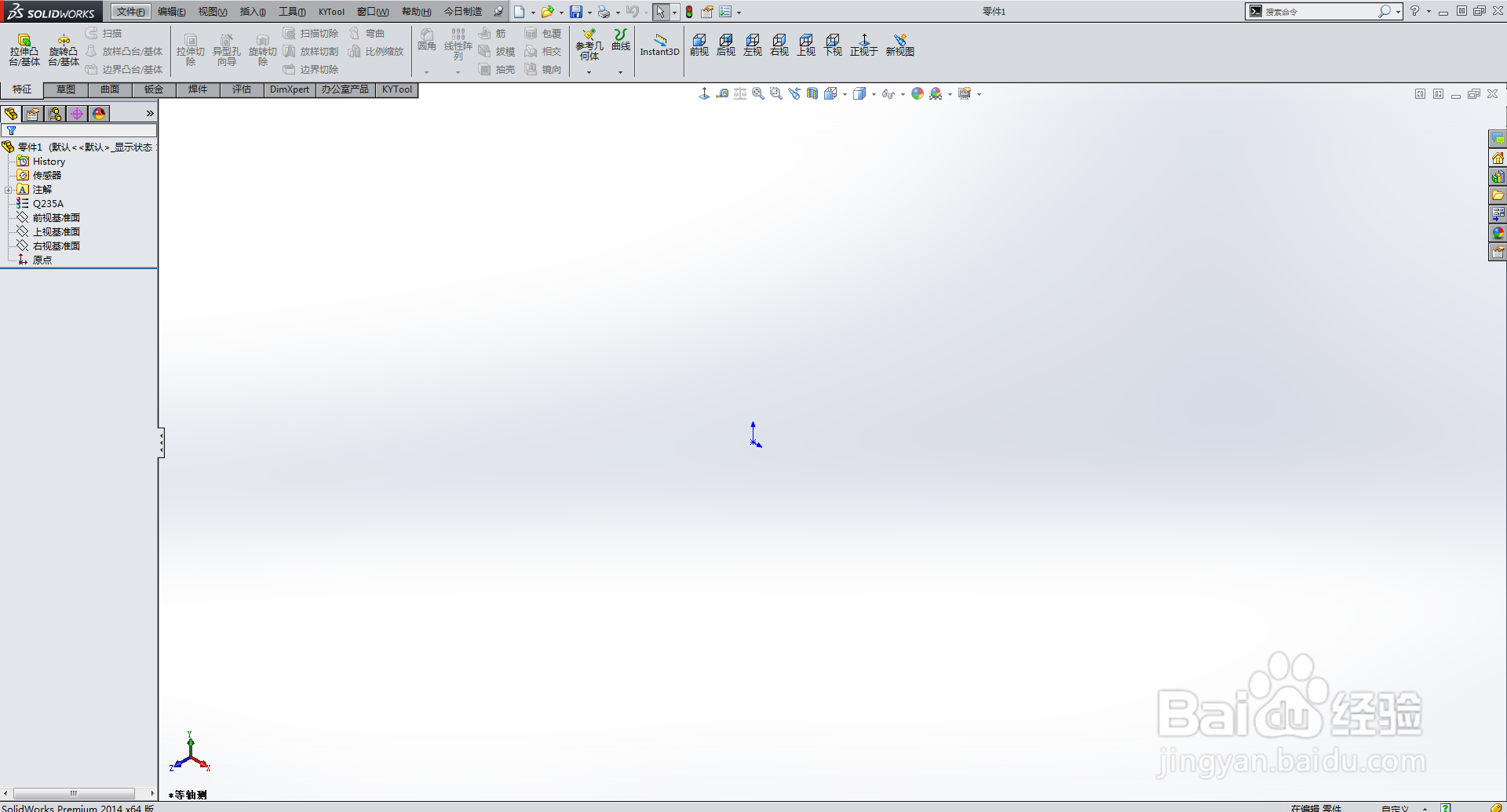Open View Orientation dropdown arrow

[x=845, y=95]
